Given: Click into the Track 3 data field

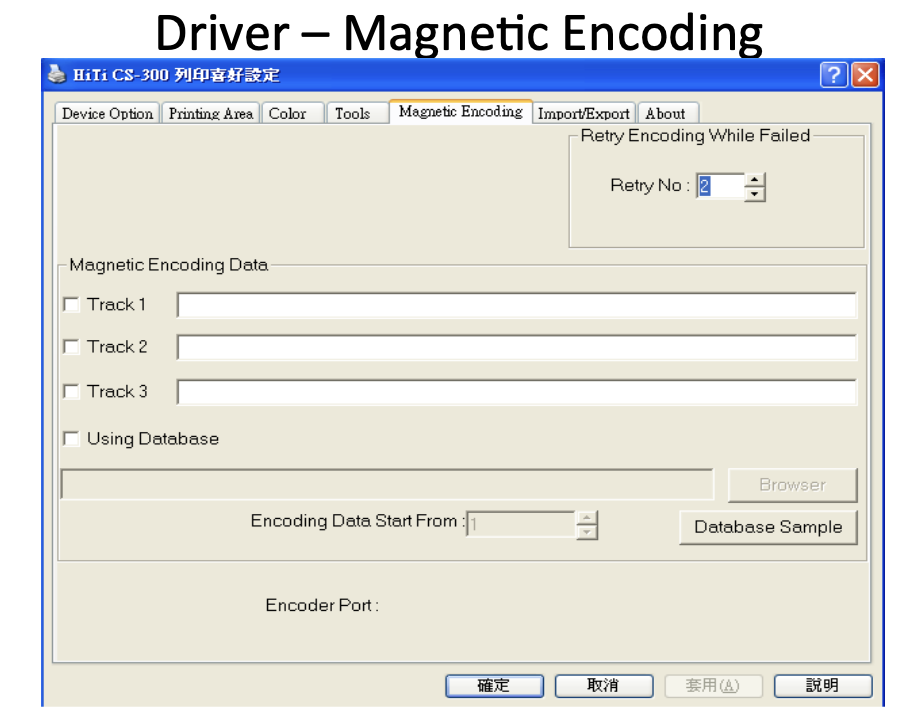Looking at the screenshot, I should pos(516,392).
